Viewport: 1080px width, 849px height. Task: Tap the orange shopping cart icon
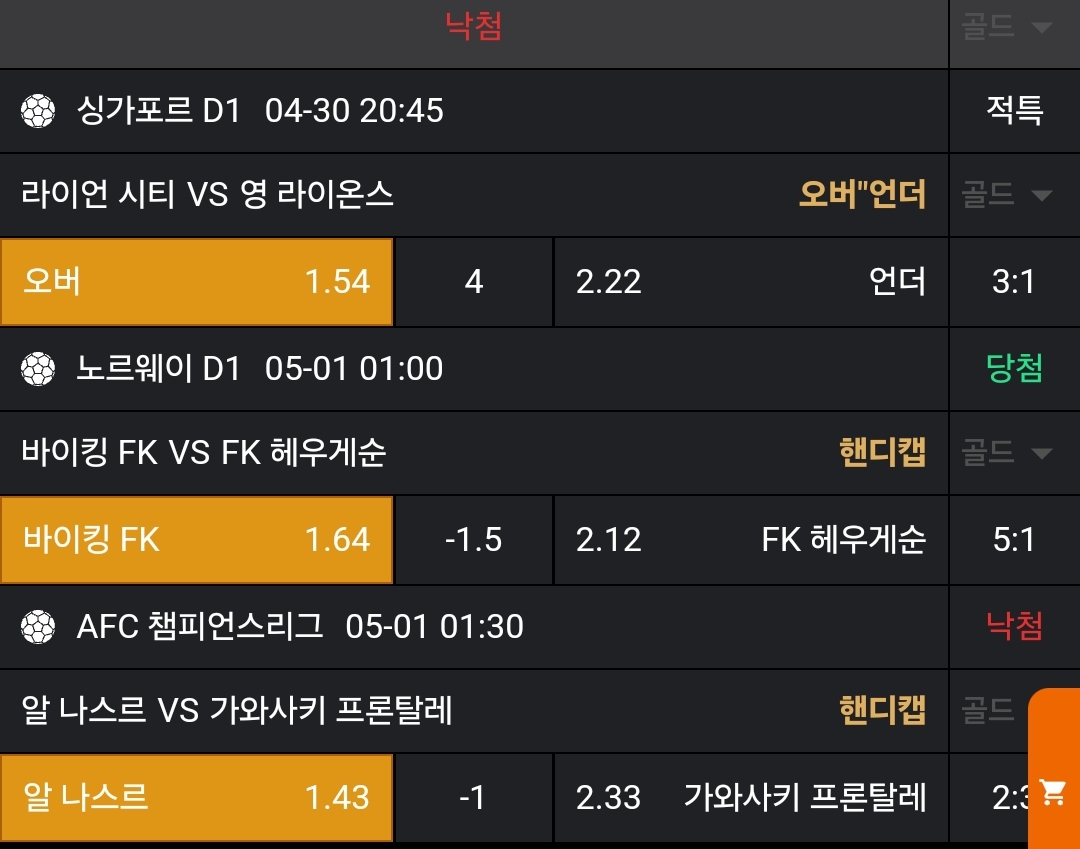(x=1053, y=792)
